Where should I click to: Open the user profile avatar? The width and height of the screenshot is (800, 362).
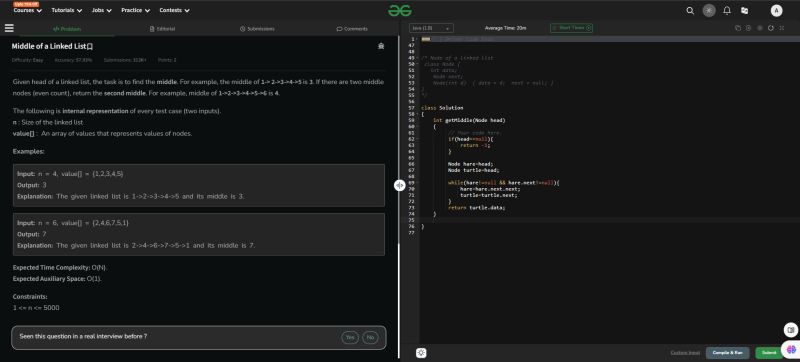pos(776,11)
